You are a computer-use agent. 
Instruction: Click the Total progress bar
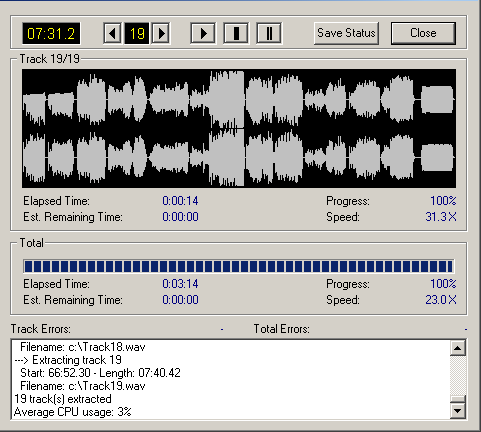pos(239,266)
